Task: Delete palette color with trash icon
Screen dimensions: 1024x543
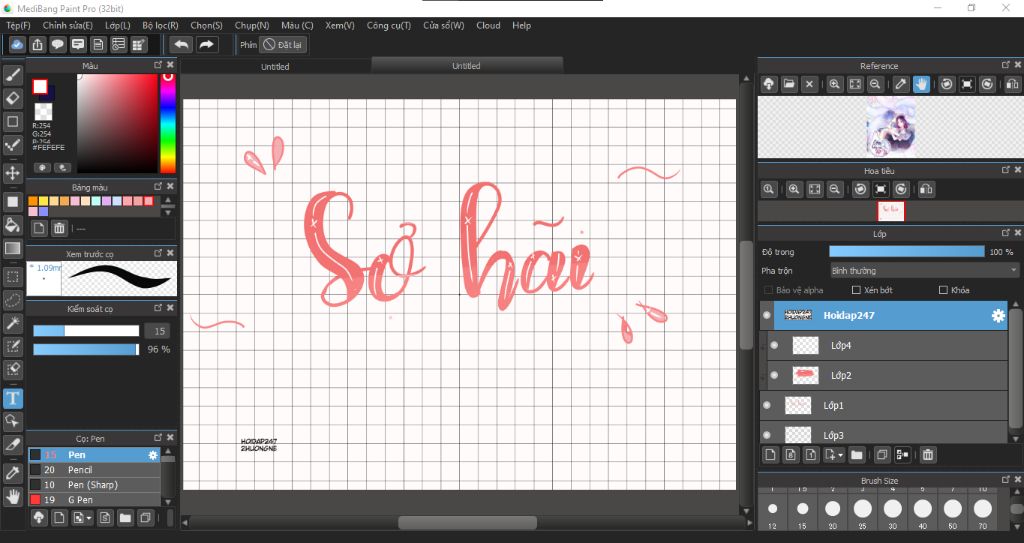Action: click(59, 228)
